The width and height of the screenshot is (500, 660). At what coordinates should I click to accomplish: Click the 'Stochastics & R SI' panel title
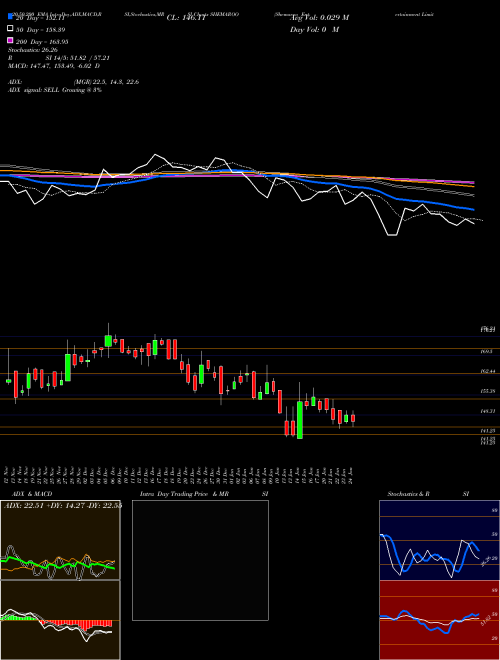[428, 494]
